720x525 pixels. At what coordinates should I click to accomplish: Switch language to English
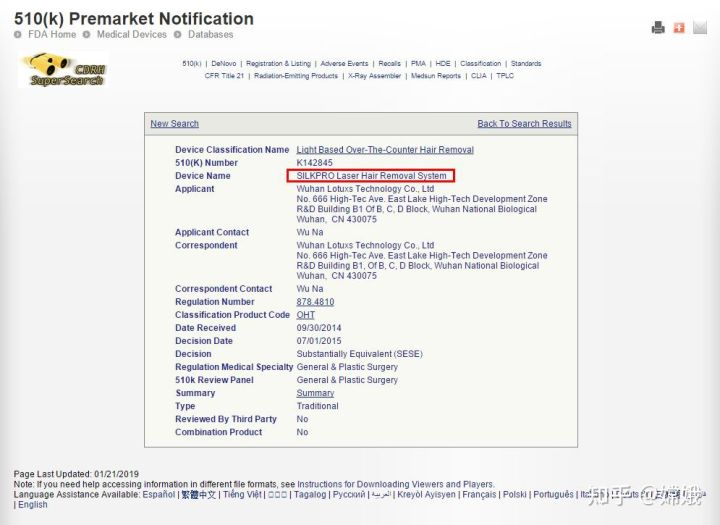coord(33,504)
